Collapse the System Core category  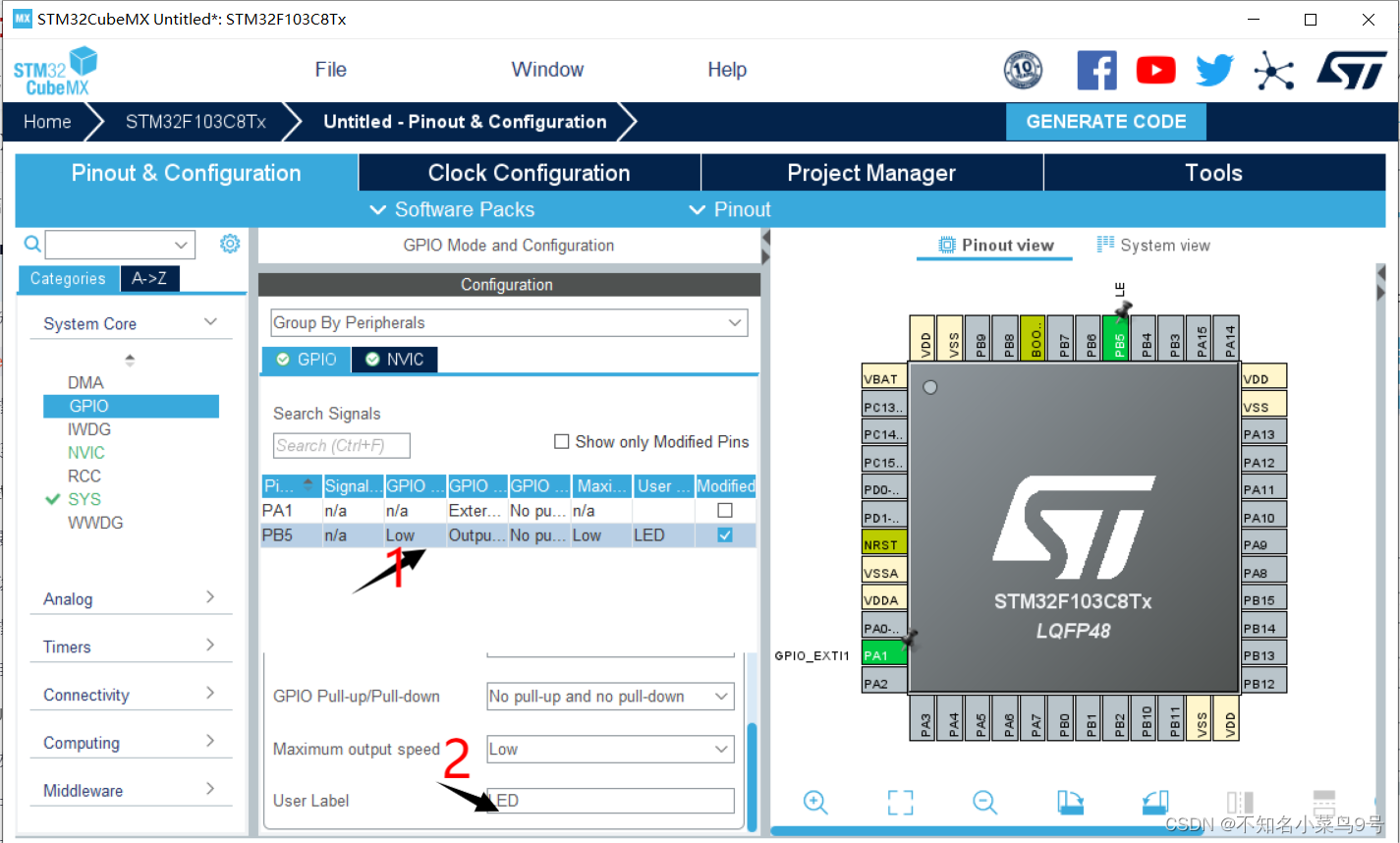point(211,322)
